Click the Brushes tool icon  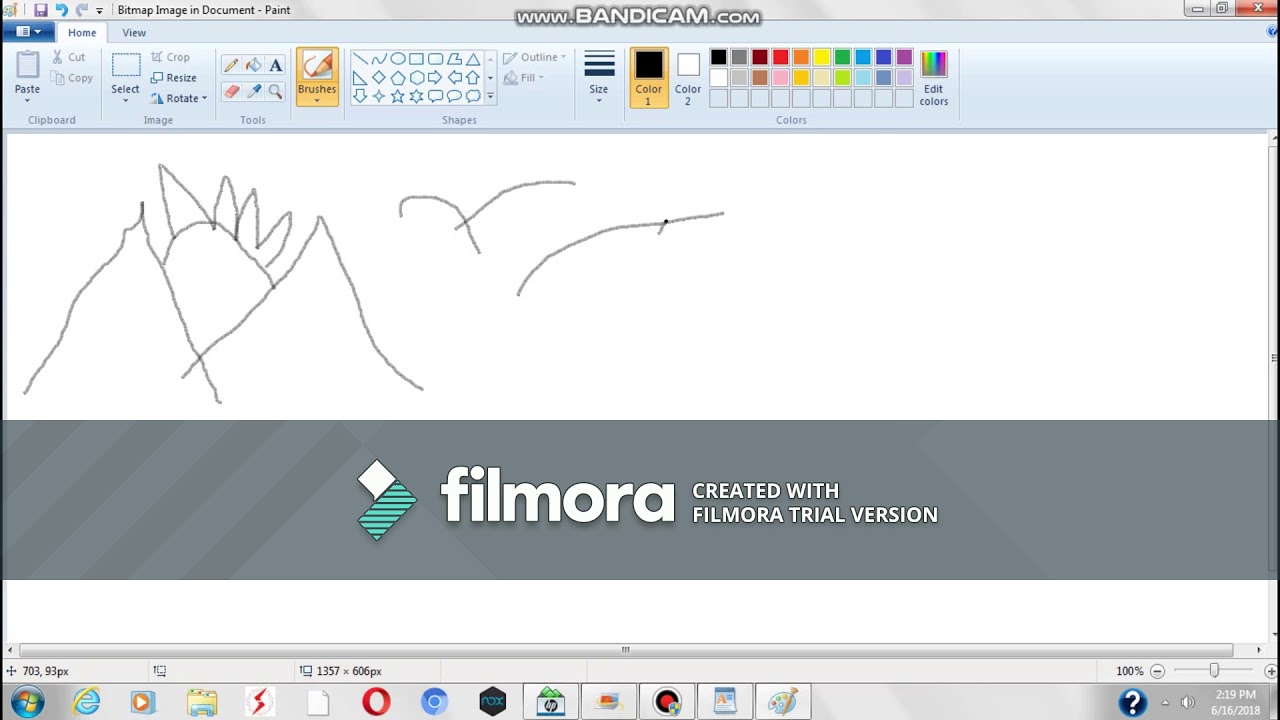(317, 66)
